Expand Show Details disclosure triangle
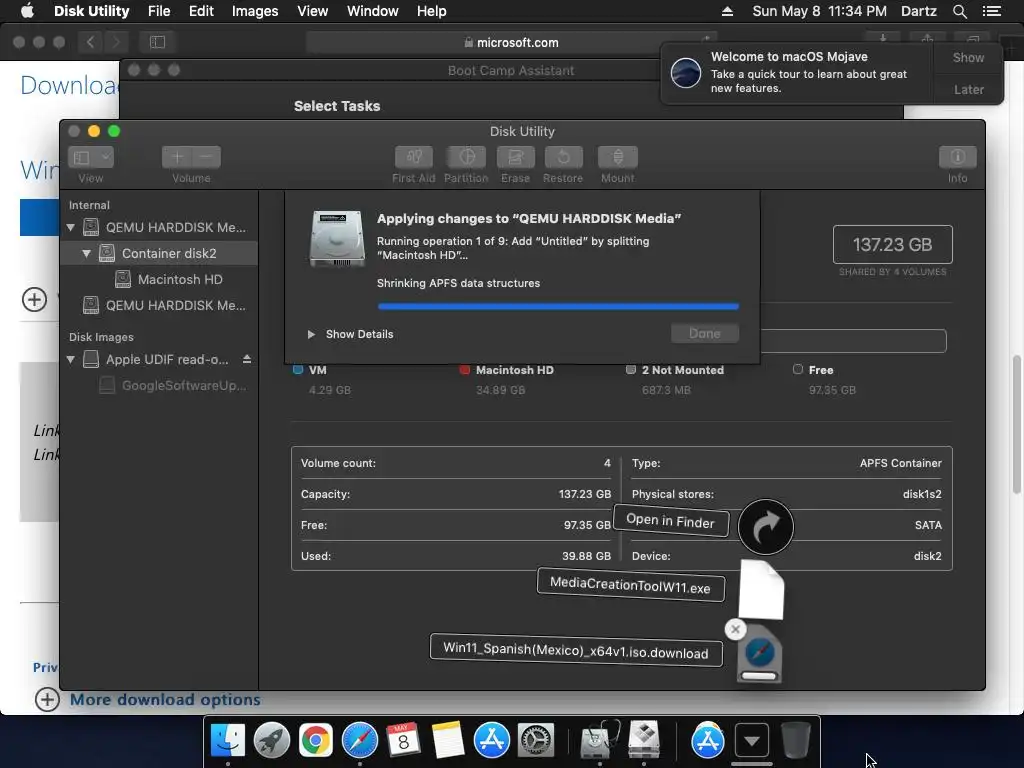This screenshot has width=1024, height=768. (x=312, y=334)
